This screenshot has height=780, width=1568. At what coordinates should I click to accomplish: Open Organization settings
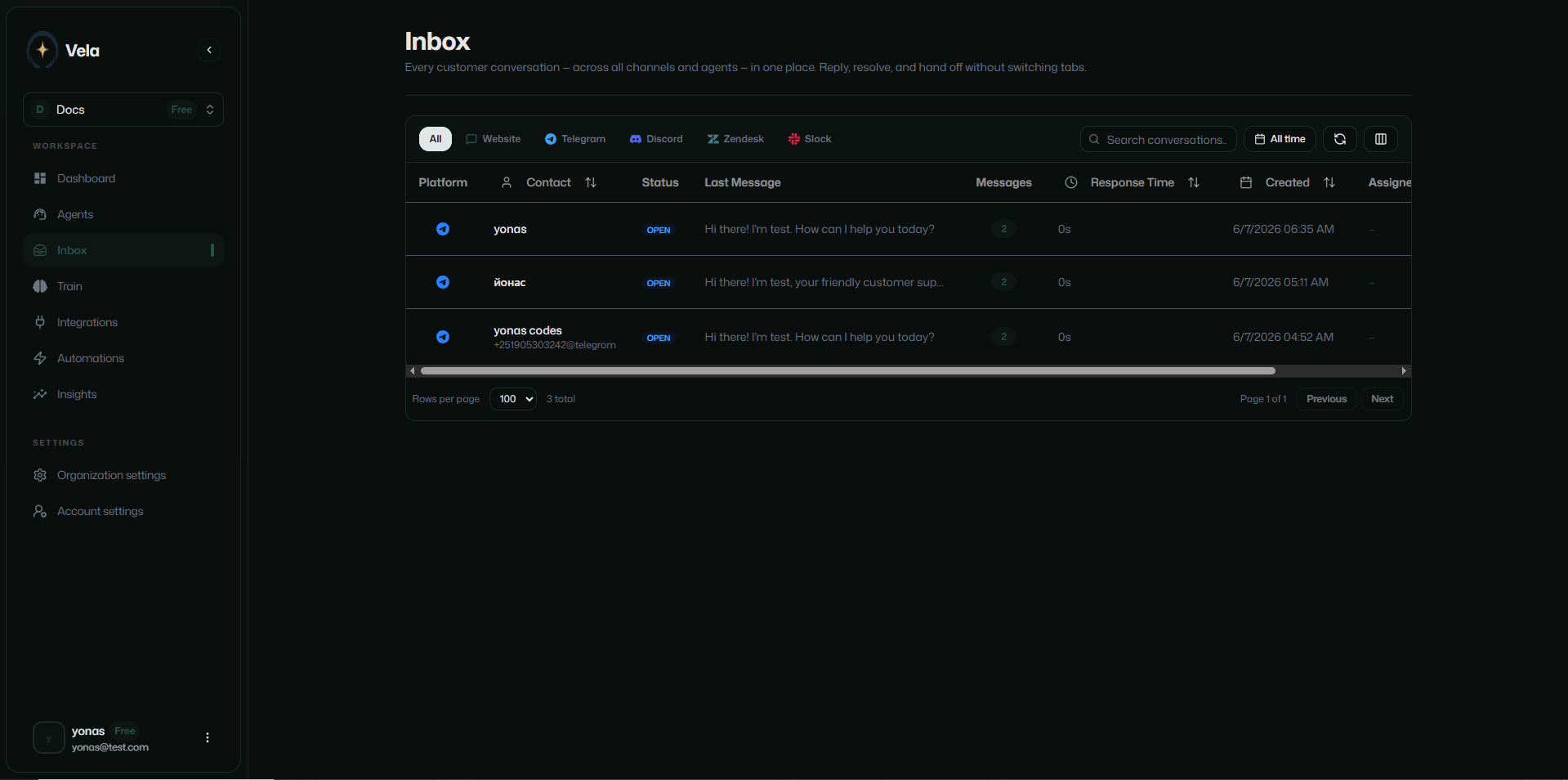[x=123, y=475]
